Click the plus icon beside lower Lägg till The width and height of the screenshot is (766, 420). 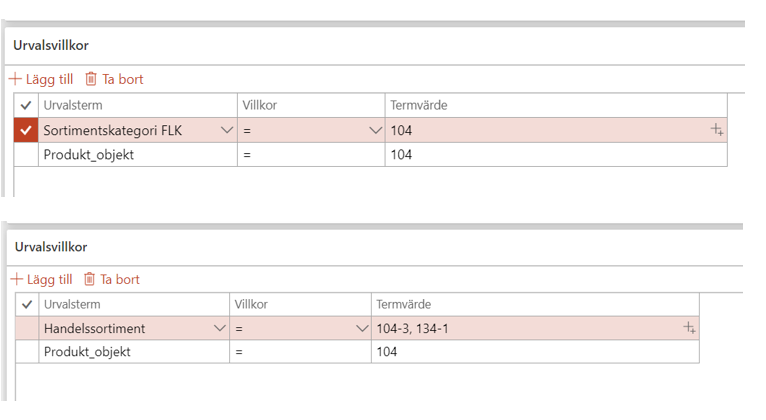pos(17,279)
